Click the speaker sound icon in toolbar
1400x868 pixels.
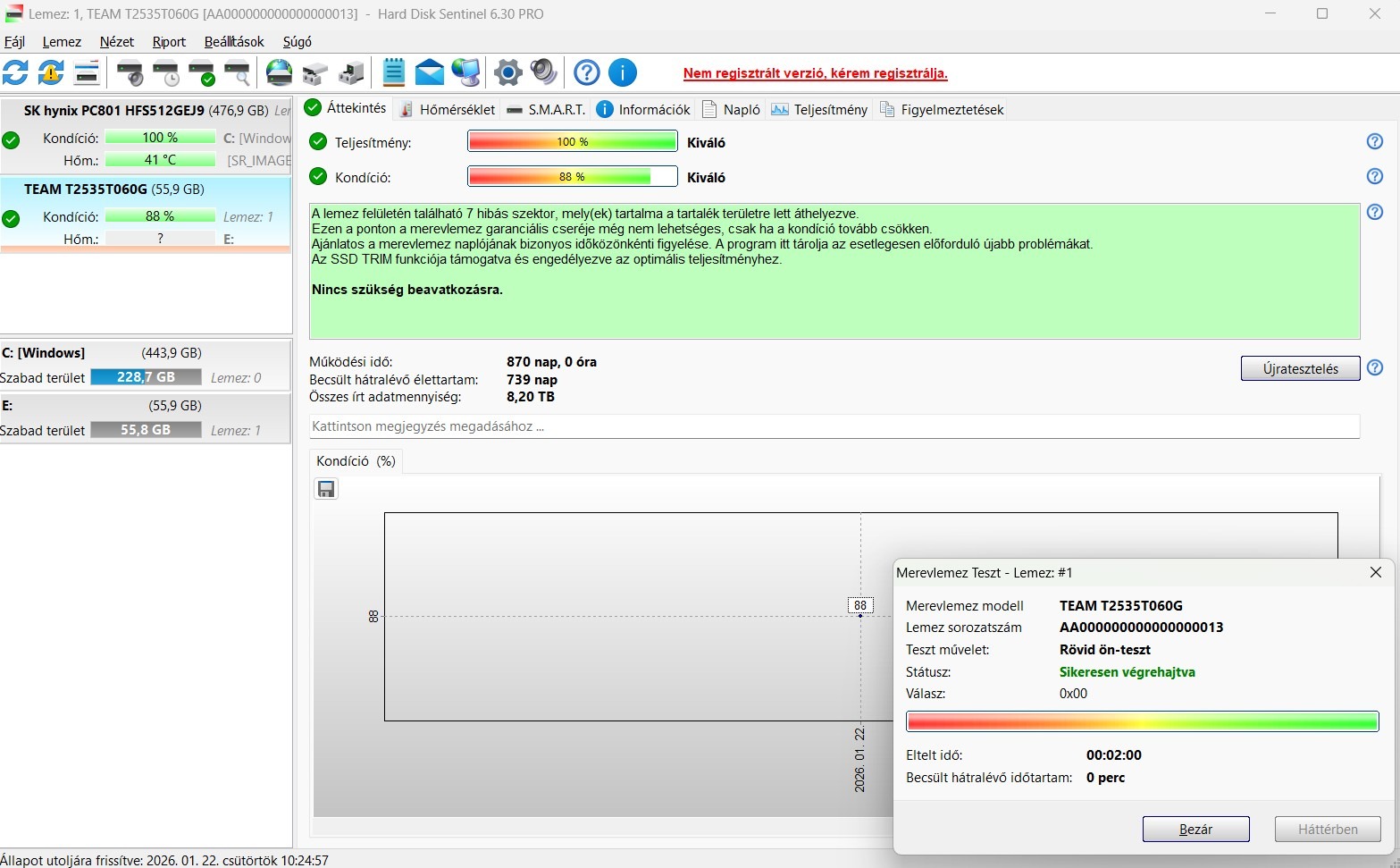click(543, 72)
